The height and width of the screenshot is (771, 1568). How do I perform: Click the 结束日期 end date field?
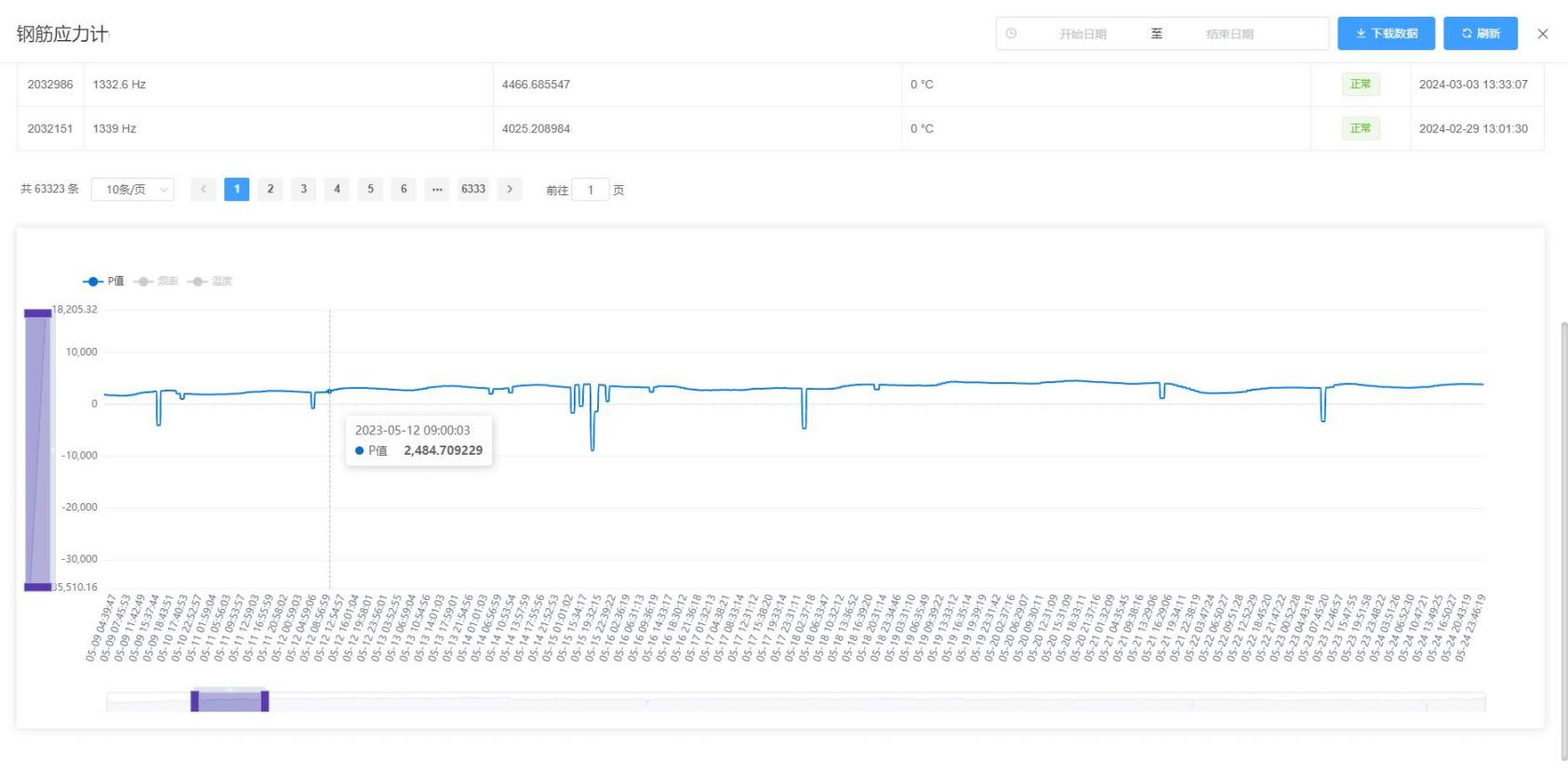point(1229,33)
